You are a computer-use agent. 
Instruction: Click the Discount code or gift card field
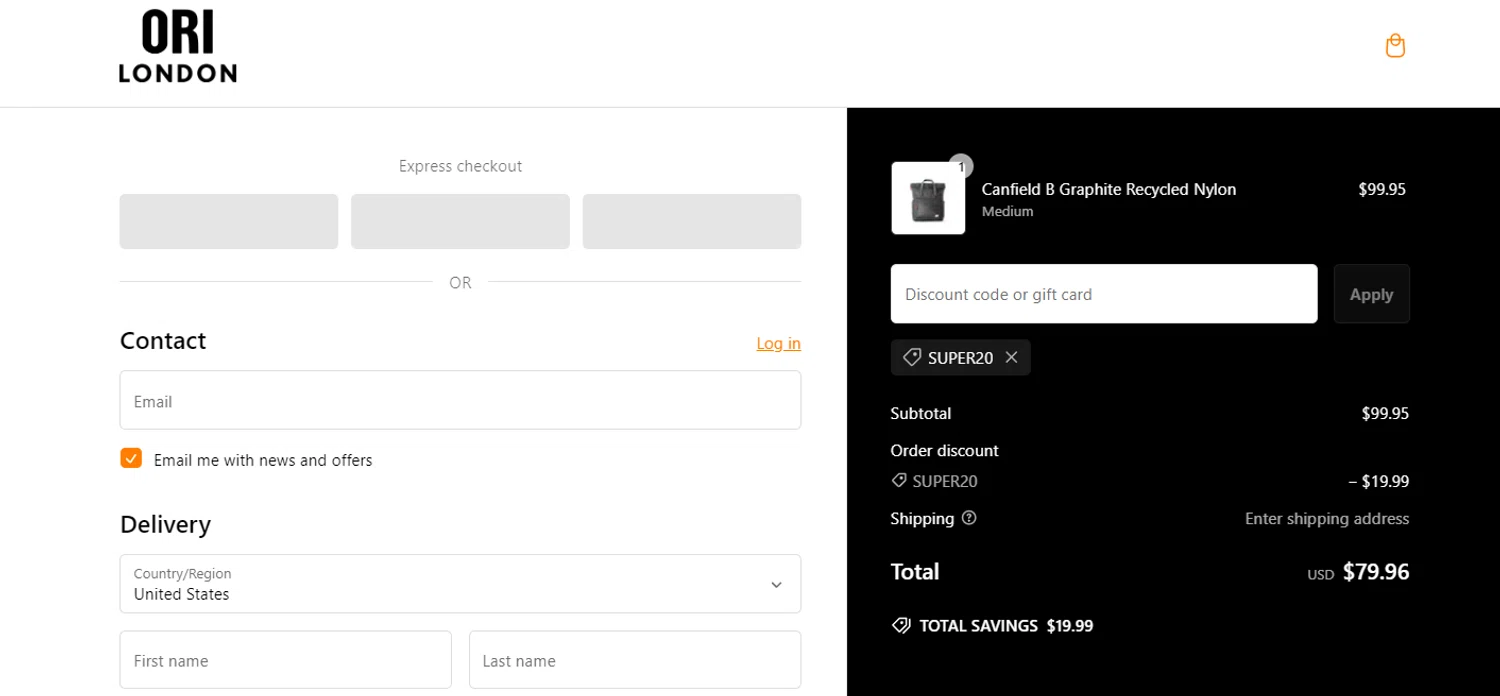point(1104,294)
